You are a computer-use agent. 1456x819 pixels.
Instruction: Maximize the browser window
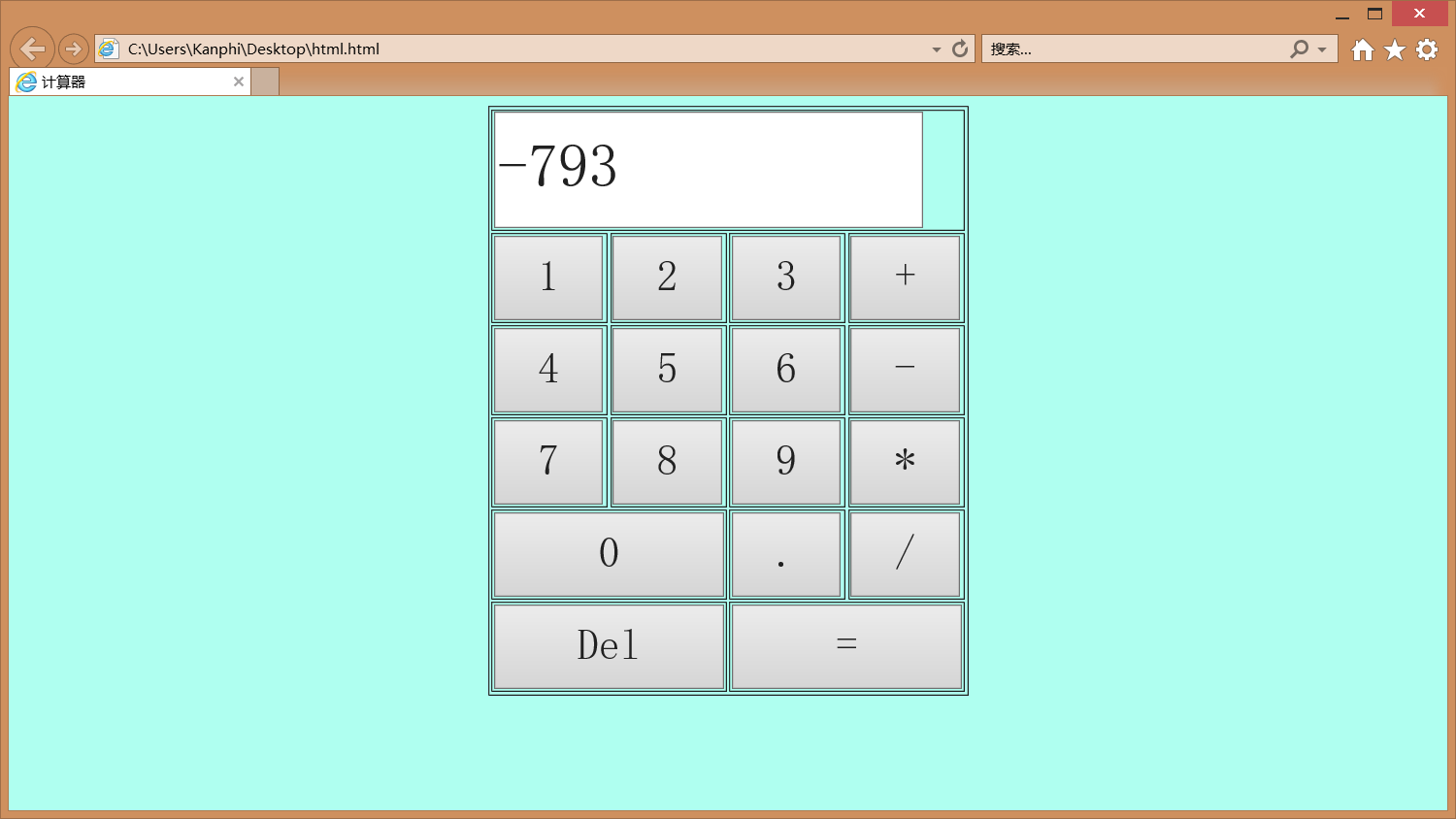coord(1374,14)
